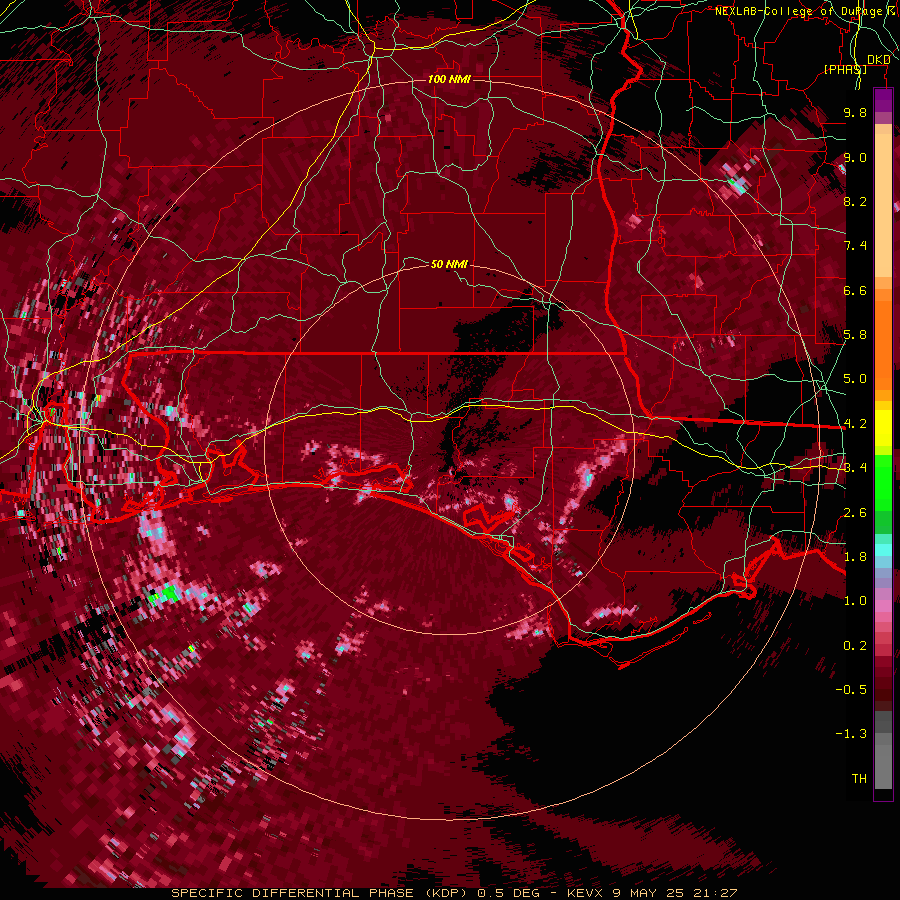This screenshot has width=900, height=900.
Task: Click the "6.6" color bar value
Action: 855,290
